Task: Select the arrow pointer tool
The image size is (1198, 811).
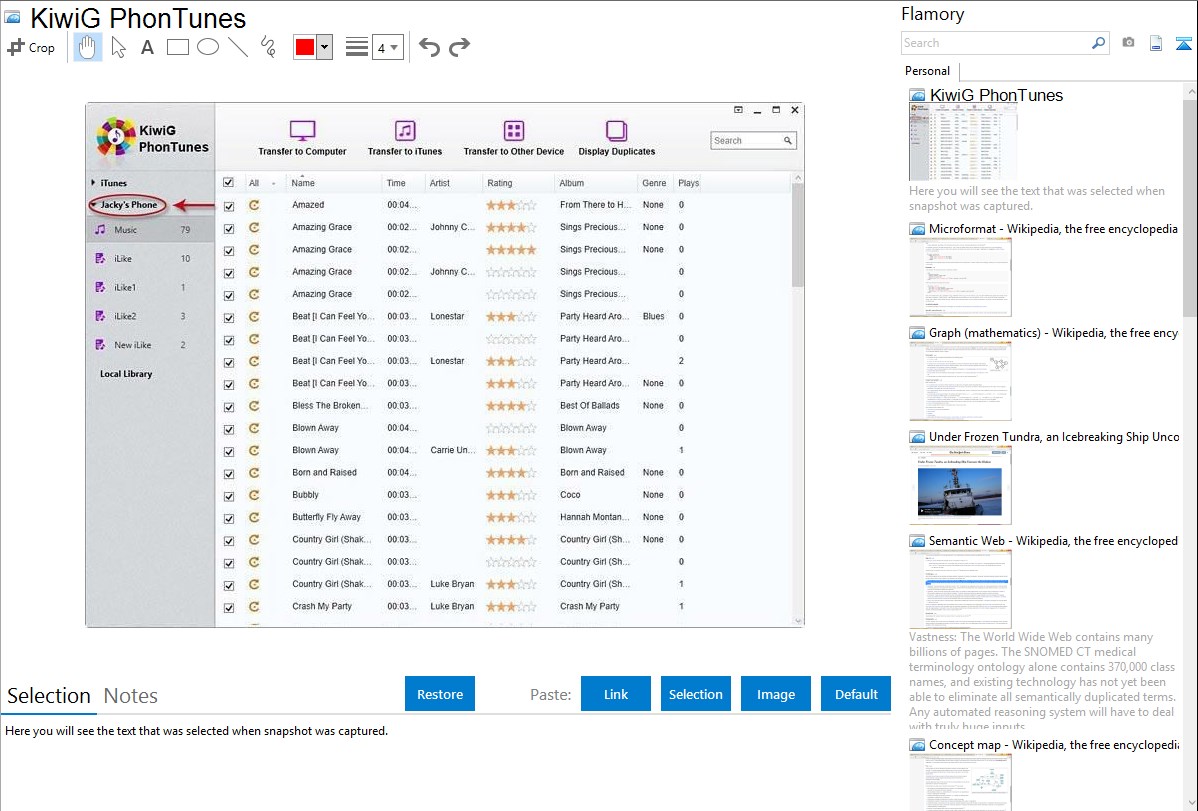Action: point(118,47)
